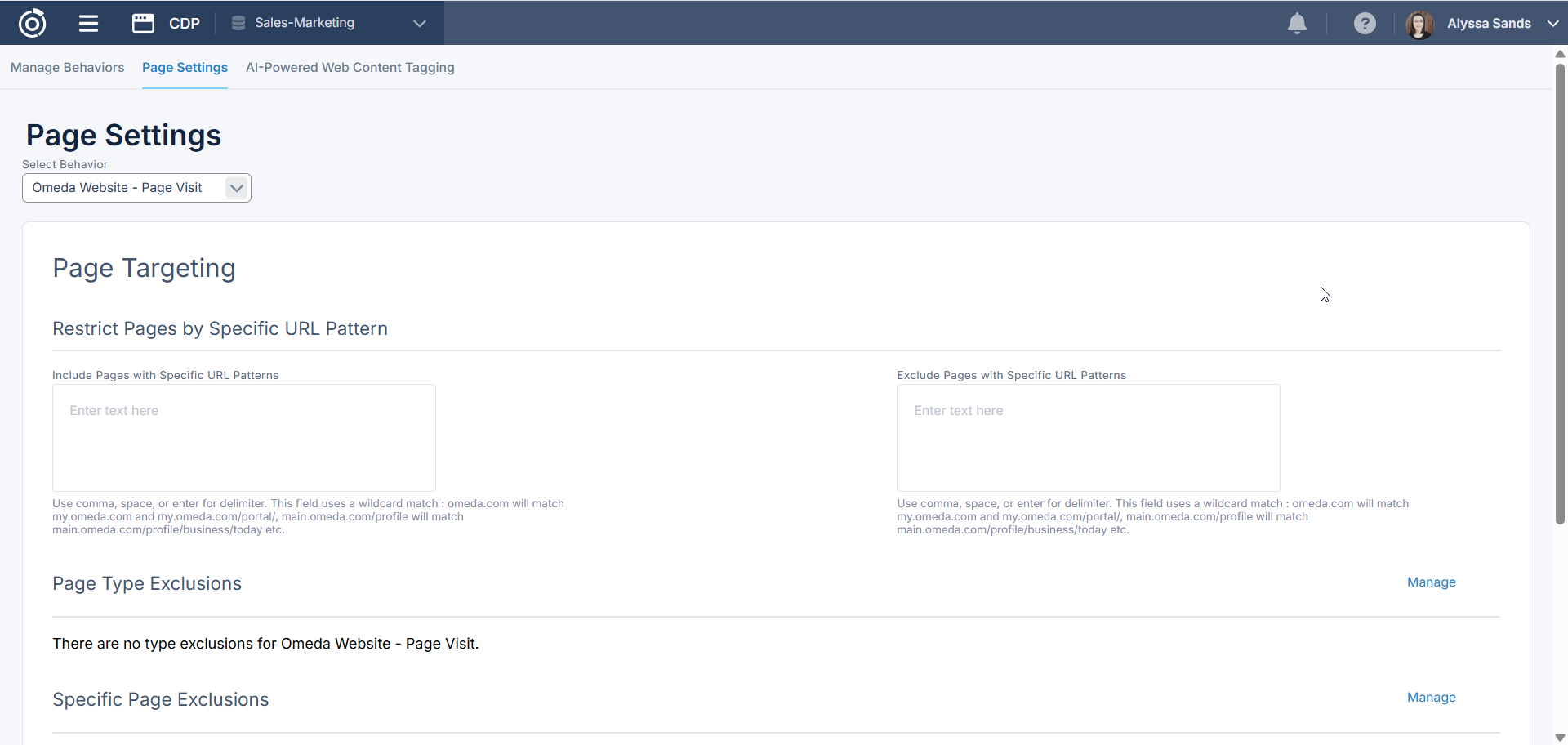Go to AI-Powered Web Content Tagging tab
Image resolution: width=1568 pixels, height=745 pixels.
[x=350, y=68]
